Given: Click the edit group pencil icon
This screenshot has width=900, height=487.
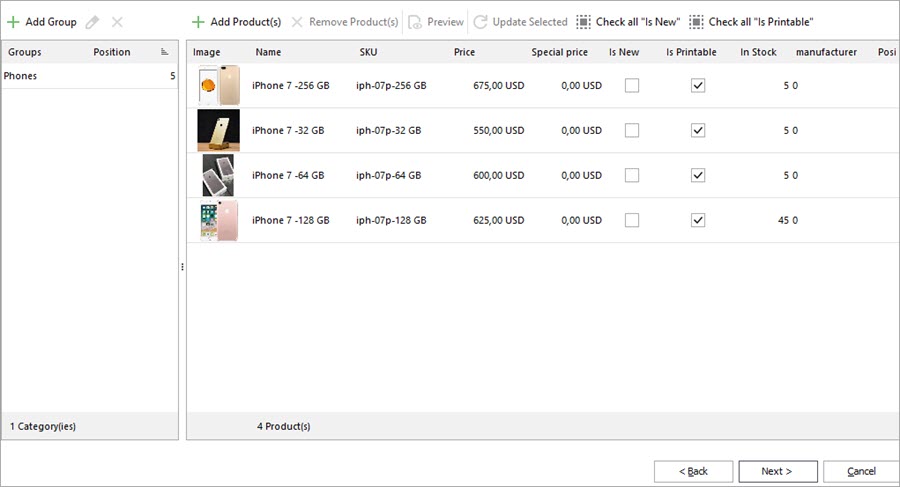Looking at the screenshot, I should click(92, 22).
